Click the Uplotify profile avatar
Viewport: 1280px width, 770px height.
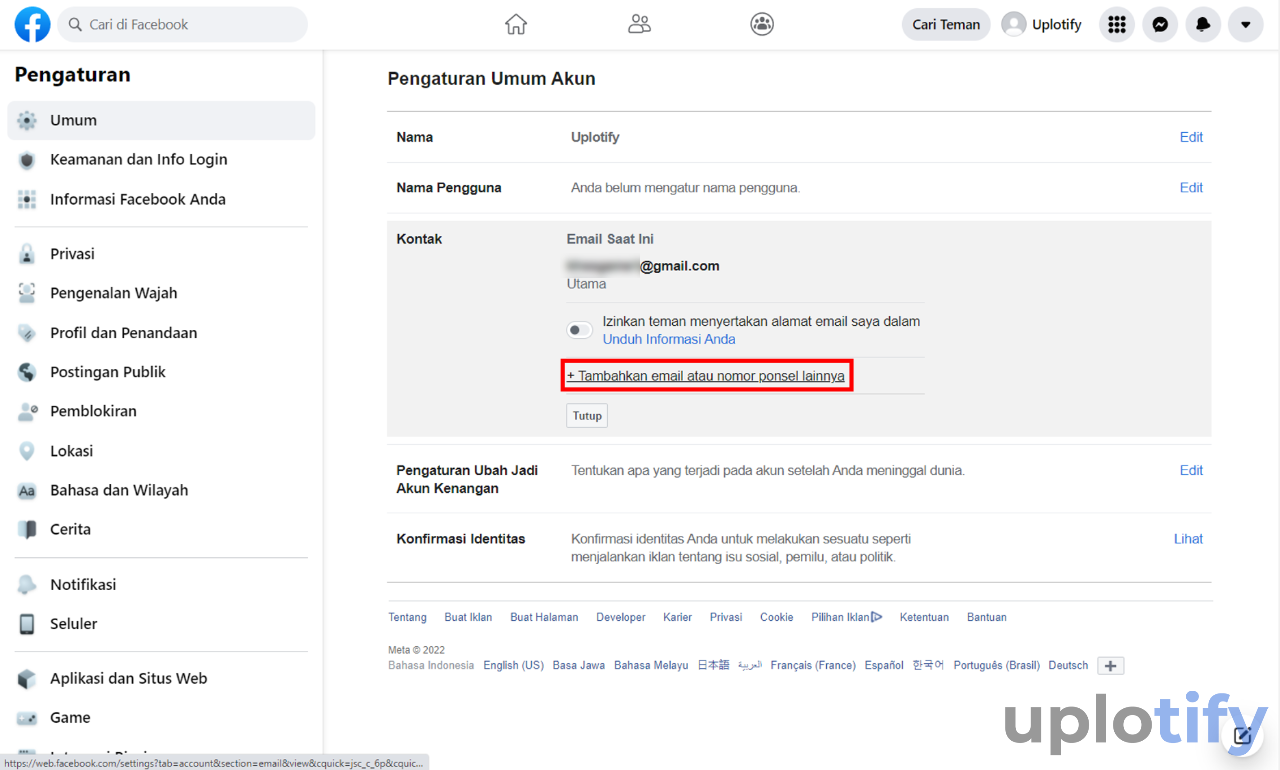pyautogui.click(x=1014, y=24)
